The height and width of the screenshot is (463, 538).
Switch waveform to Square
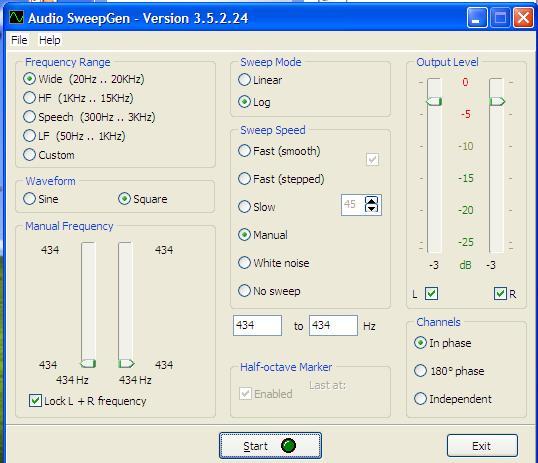(x=143, y=199)
